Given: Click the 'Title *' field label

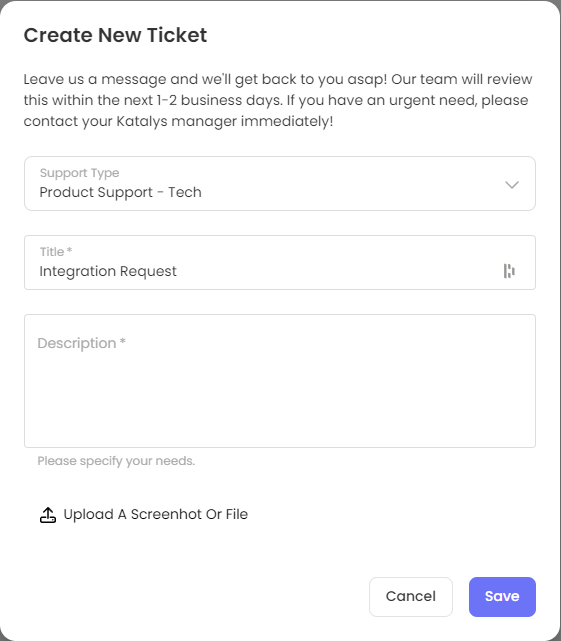Looking at the screenshot, I should coord(56,251).
